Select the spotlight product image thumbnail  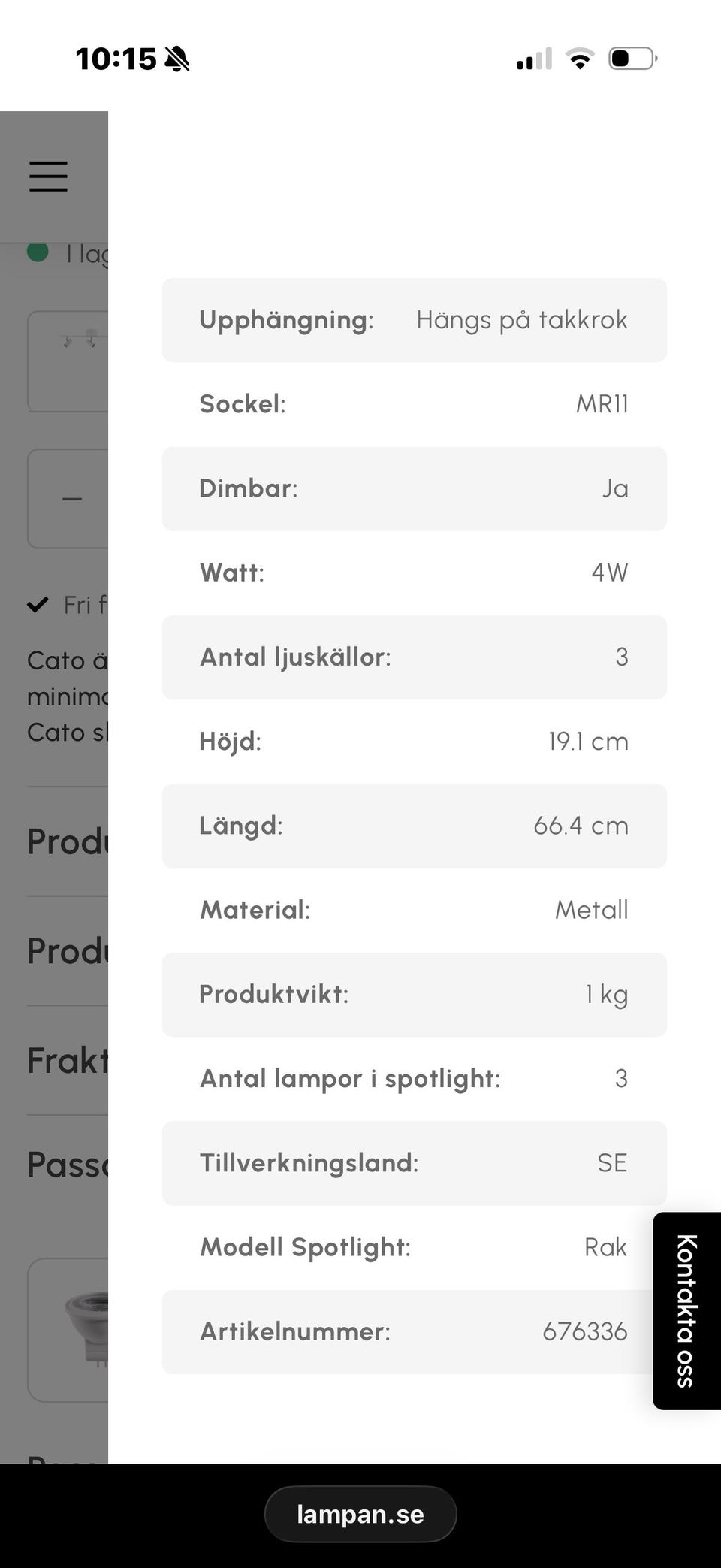(x=69, y=361)
